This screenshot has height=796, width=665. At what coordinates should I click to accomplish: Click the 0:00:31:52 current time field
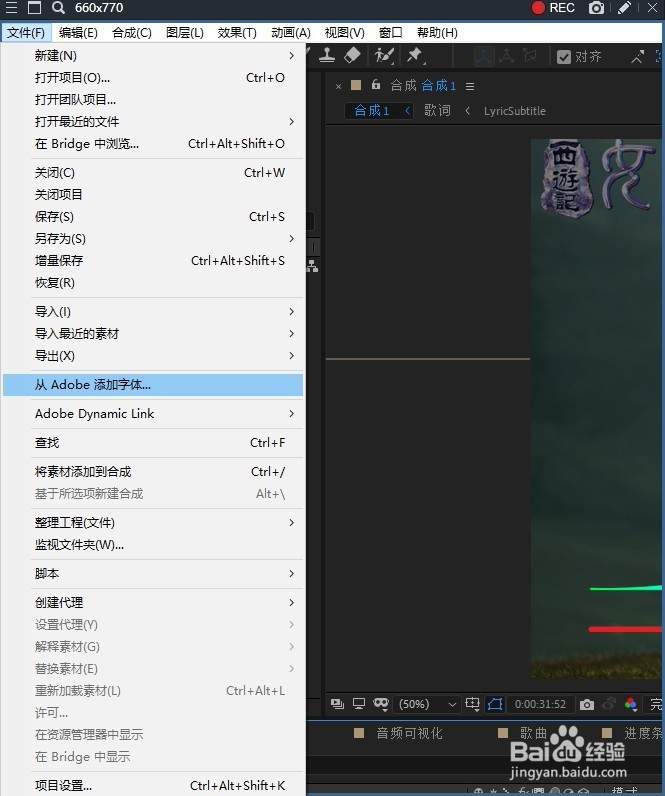click(540, 705)
